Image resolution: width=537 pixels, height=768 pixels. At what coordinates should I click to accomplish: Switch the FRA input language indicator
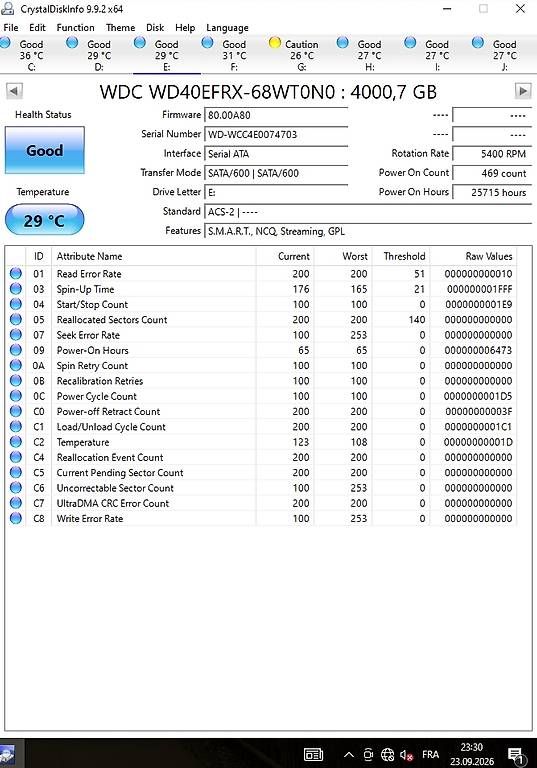coord(431,754)
